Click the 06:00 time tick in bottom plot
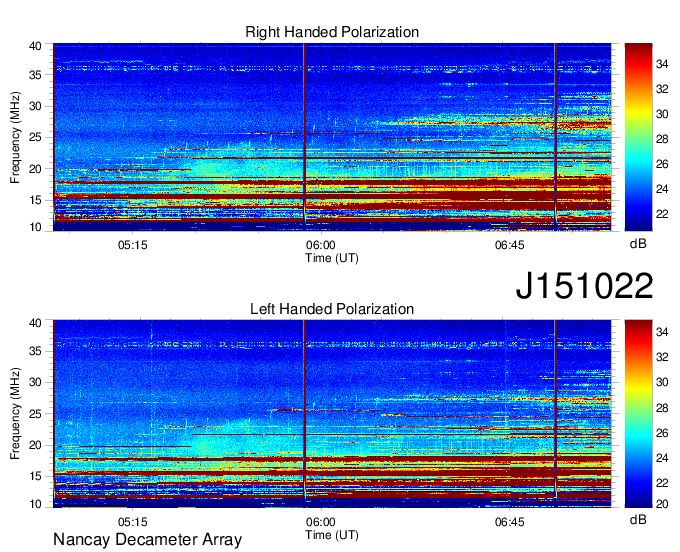680x552 pixels. [x=320, y=522]
